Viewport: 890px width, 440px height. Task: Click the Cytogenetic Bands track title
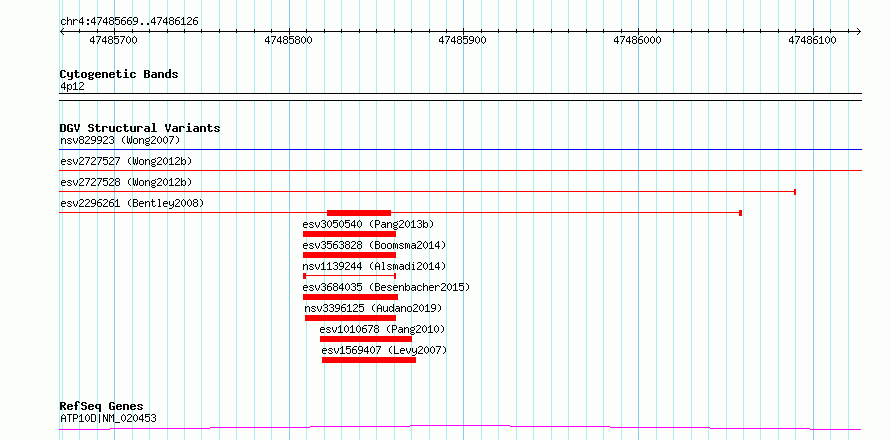pos(119,74)
